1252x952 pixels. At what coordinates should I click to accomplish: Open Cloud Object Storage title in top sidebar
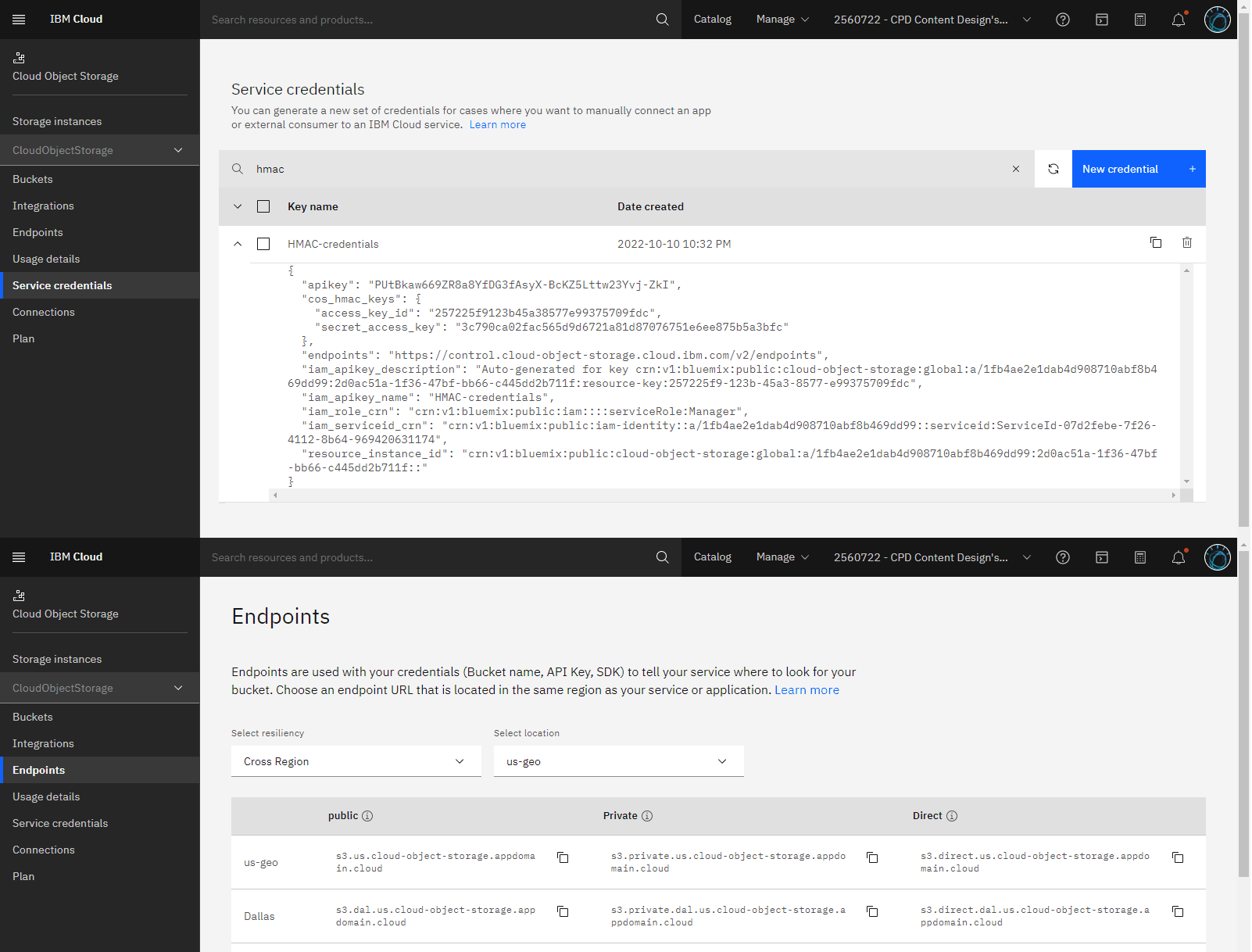point(66,76)
